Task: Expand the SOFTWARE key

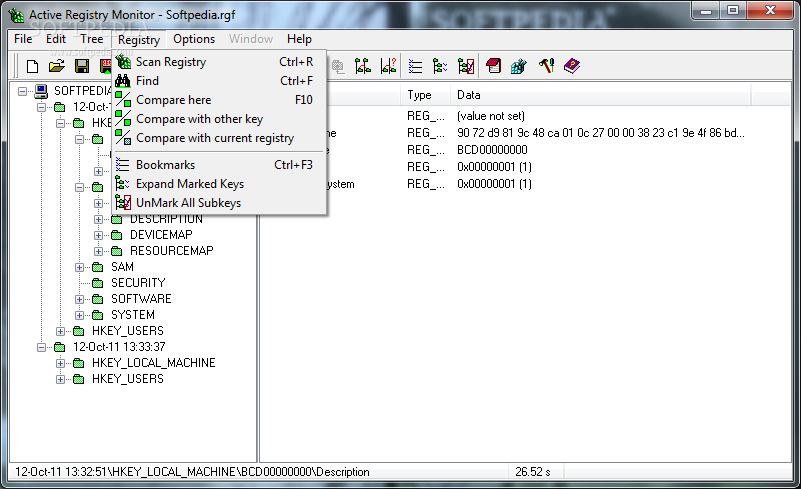Action: coord(79,299)
